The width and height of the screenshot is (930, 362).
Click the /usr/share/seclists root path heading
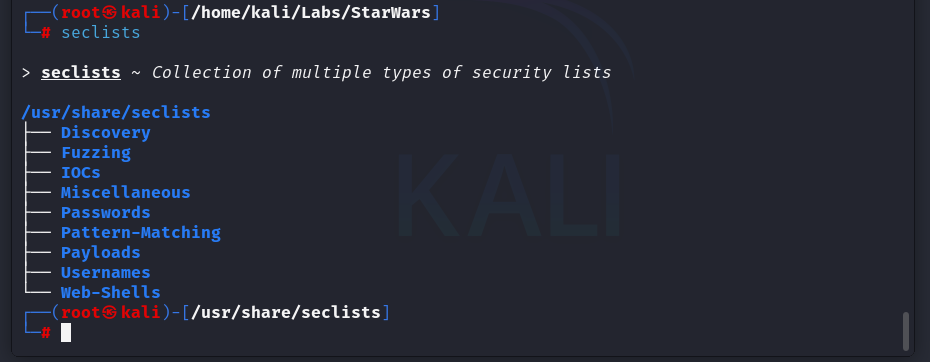[116, 113]
